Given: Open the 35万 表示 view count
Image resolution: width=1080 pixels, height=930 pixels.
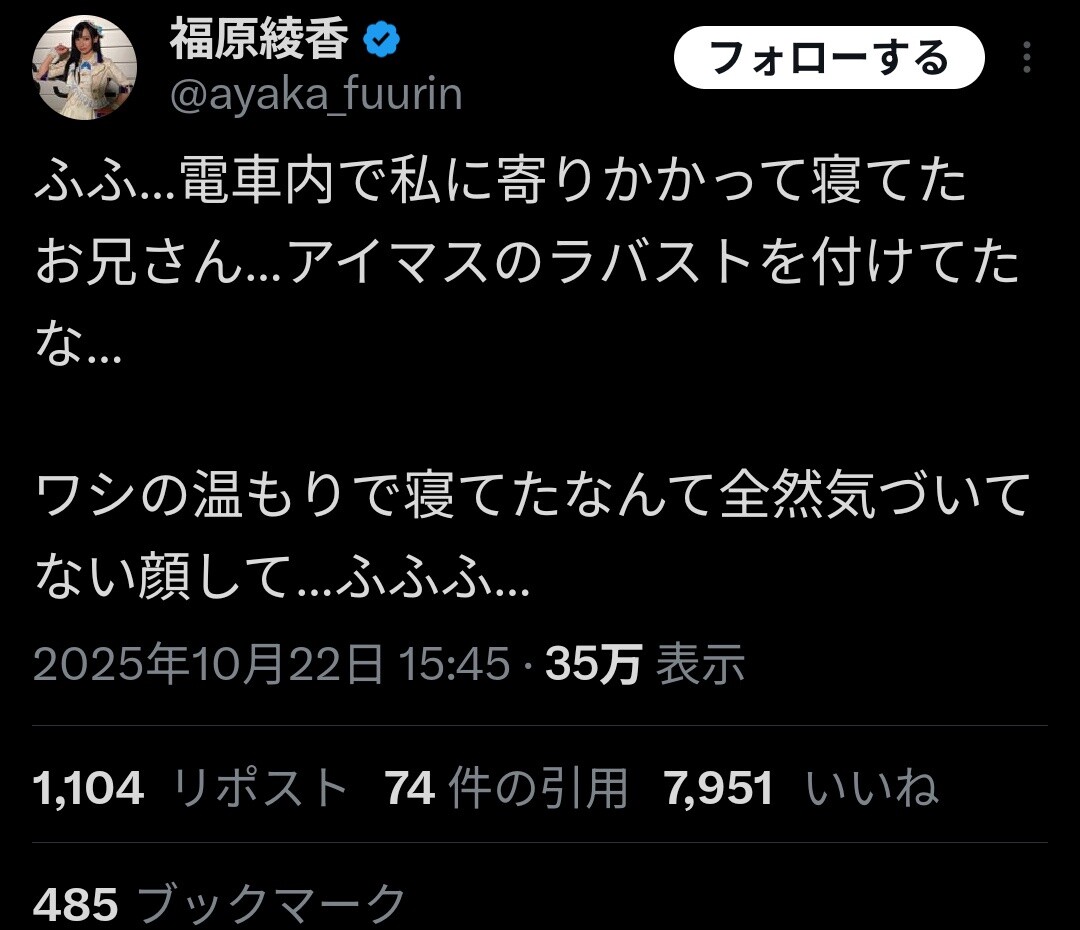Looking at the screenshot, I should (x=645, y=664).
